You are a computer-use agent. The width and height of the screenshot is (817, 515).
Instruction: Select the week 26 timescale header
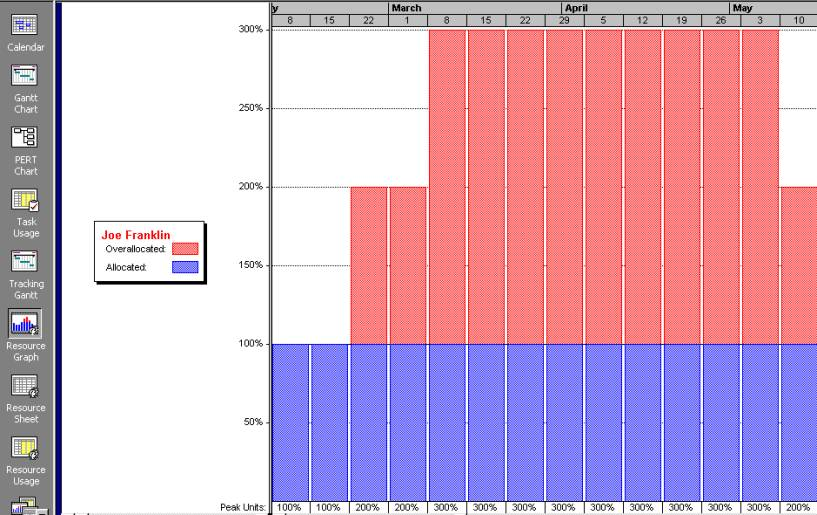click(x=721, y=20)
